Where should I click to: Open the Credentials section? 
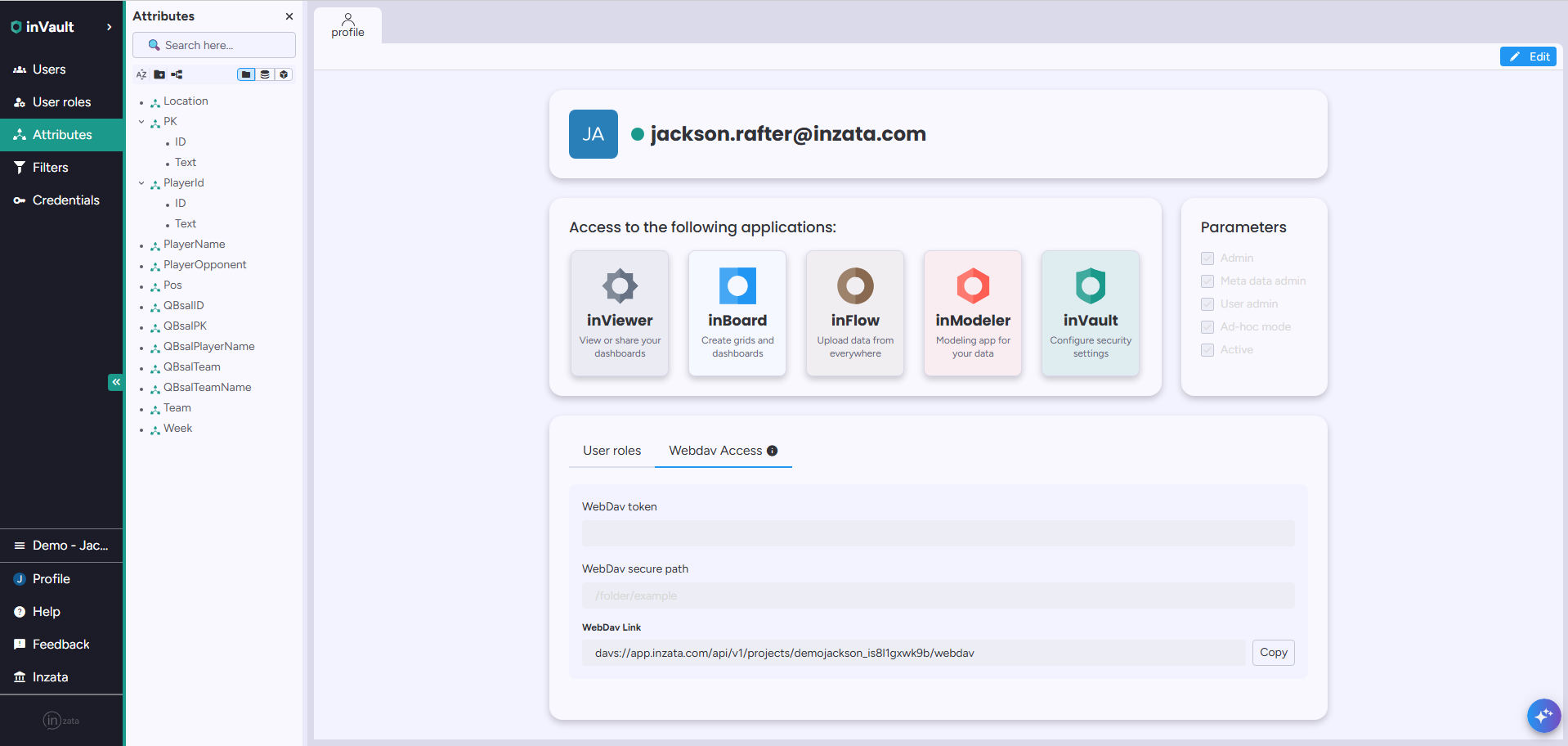pyautogui.click(x=65, y=200)
